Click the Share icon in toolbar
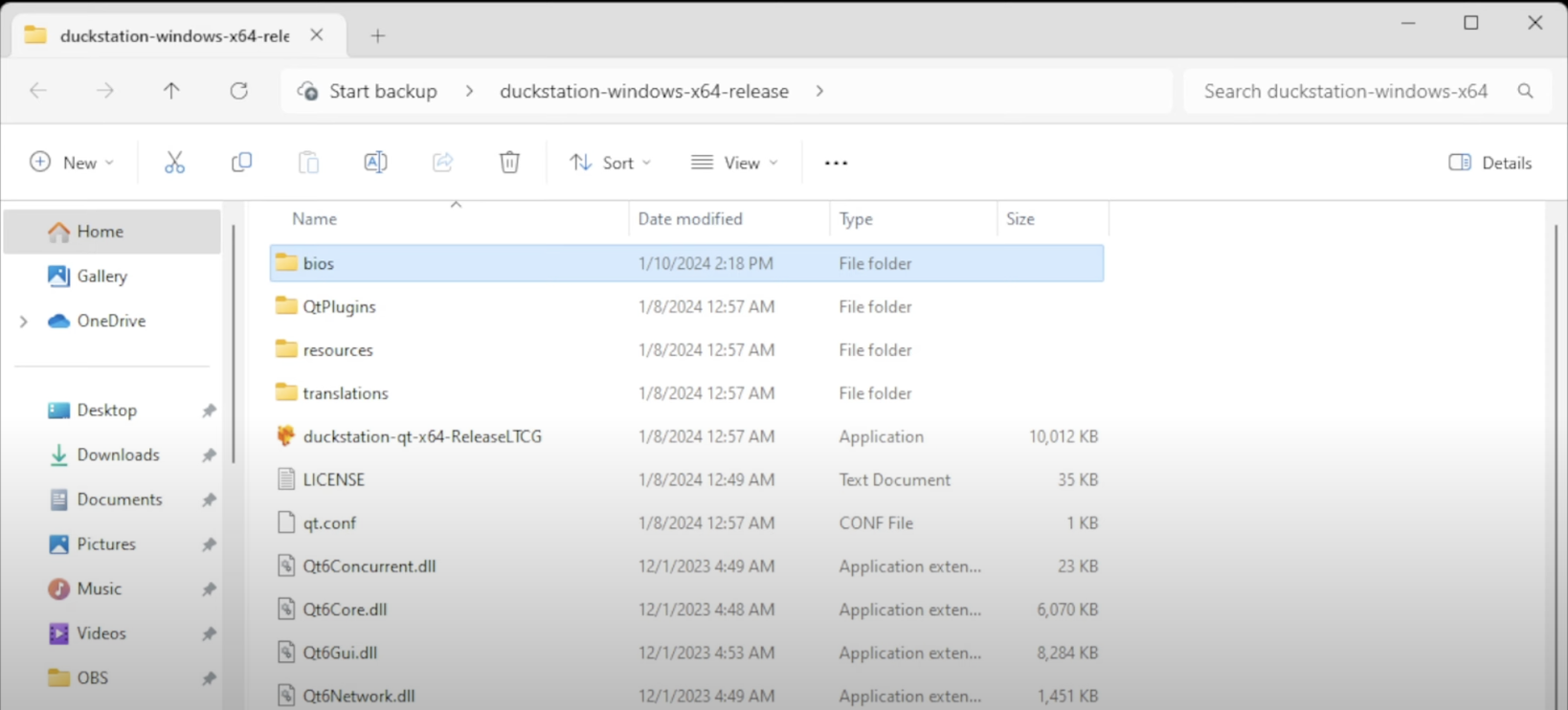Viewport: 1568px width, 710px height. pos(442,163)
